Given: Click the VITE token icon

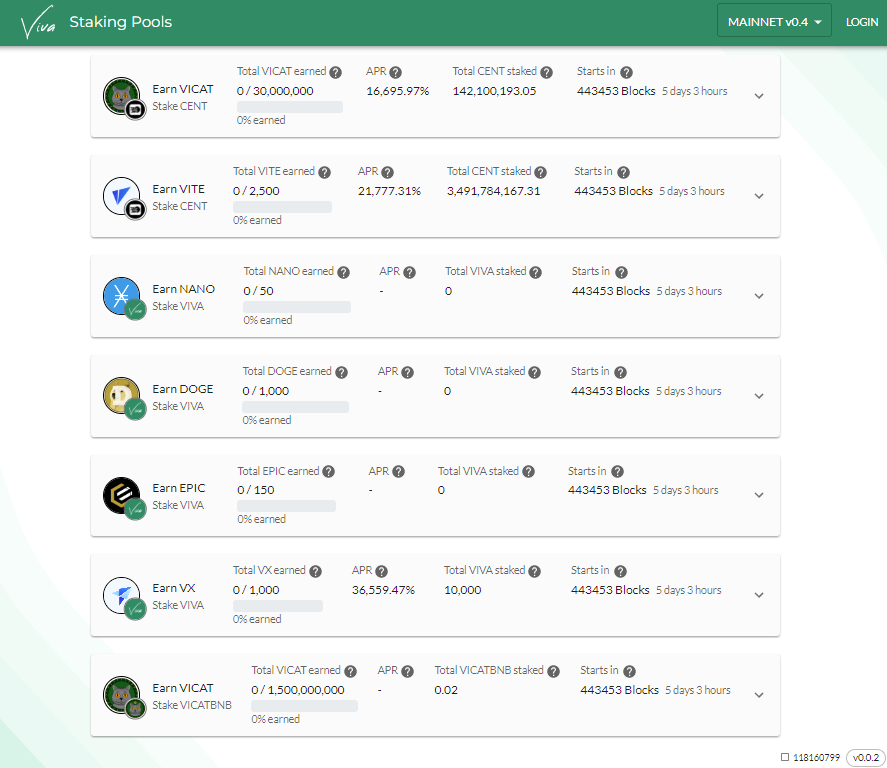Looking at the screenshot, I should [122, 196].
